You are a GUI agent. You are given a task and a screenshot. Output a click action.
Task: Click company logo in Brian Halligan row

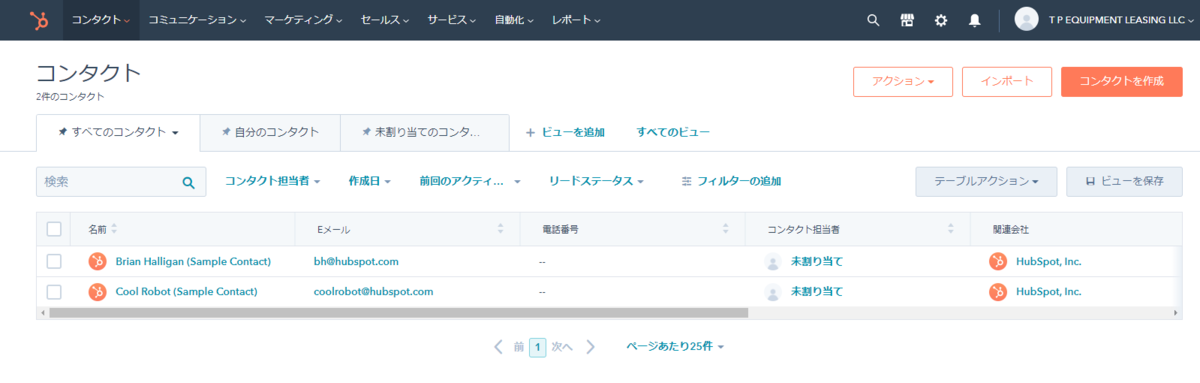[x=998, y=261]
